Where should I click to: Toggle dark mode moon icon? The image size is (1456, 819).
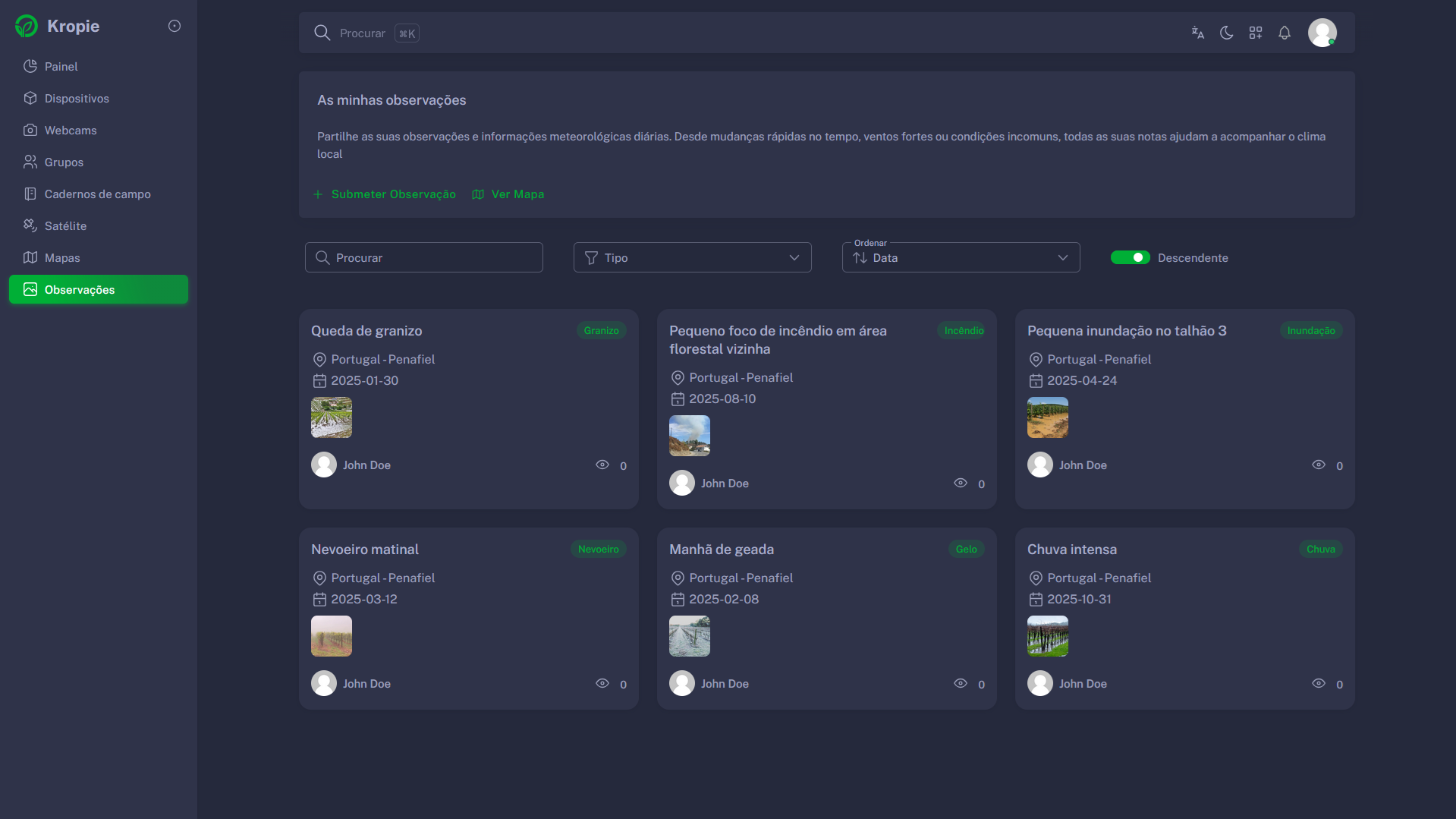[x=1226, y=33]
